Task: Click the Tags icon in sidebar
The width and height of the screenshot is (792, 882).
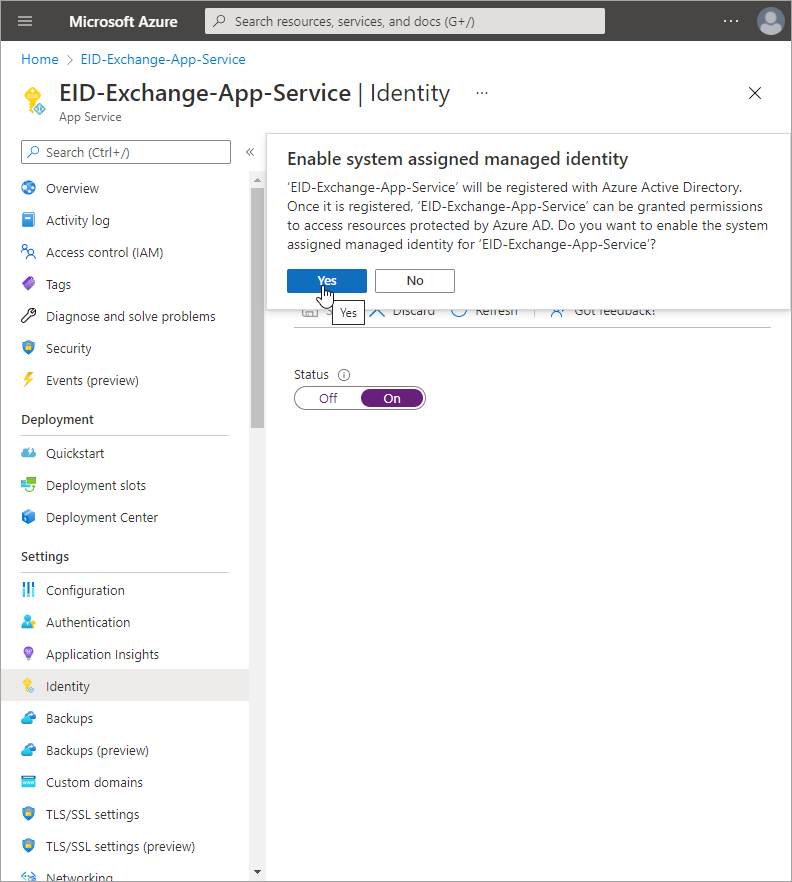Action: pyautogui.click(x=28, y=284)
